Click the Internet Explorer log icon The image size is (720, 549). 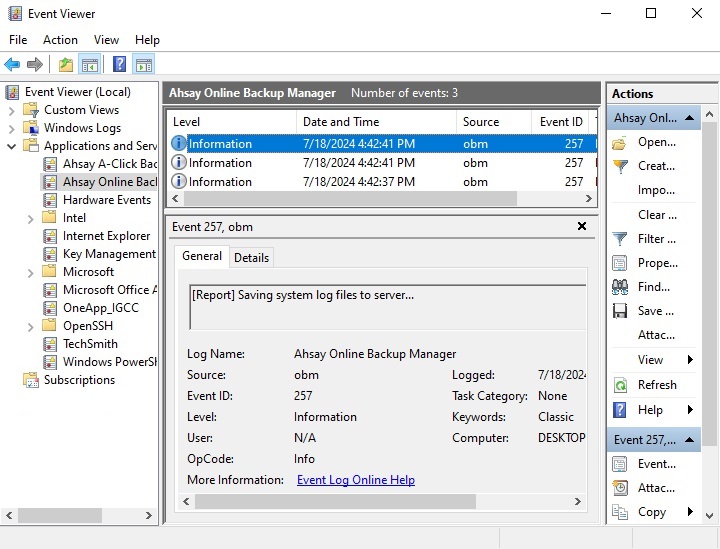coord(50,236)
